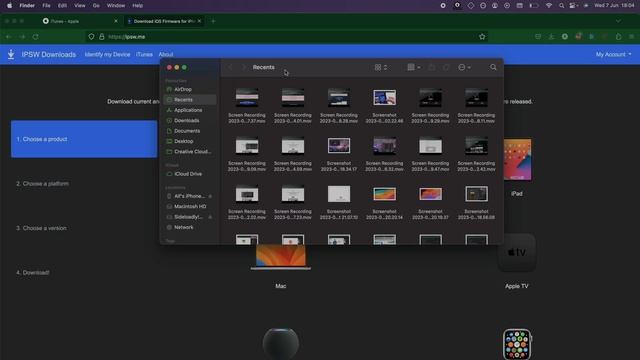Click the tracking protection shield icon
The width and height of the screenshot is (640, 360).
click(91, 37)
